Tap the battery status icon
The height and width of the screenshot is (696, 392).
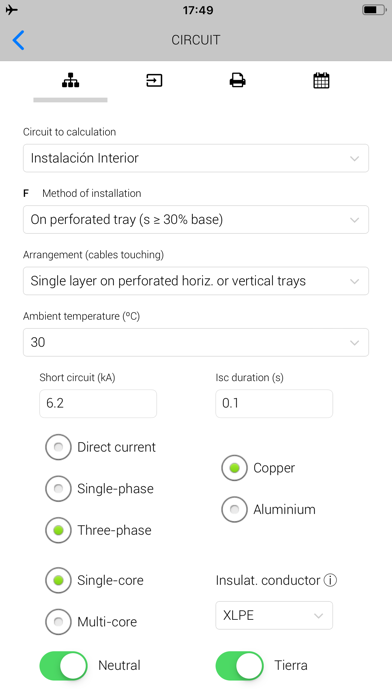tap(374, 10)
